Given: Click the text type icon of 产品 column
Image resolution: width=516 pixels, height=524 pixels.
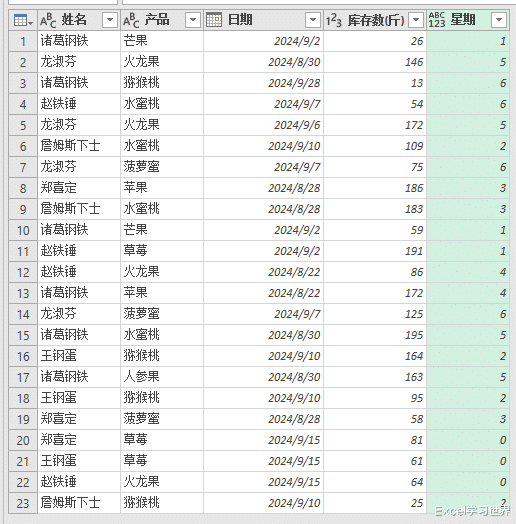Looking at the screenshot, I should pos(131,20).
